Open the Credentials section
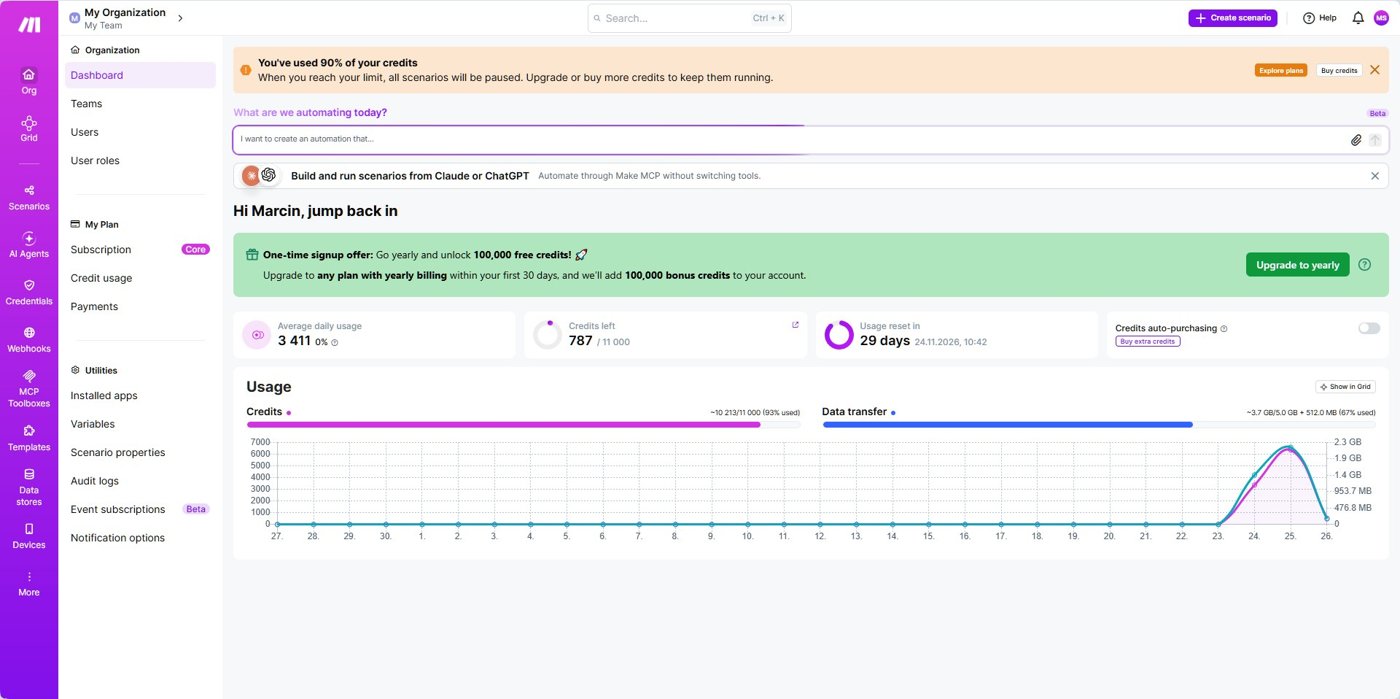 coord(29,292)
